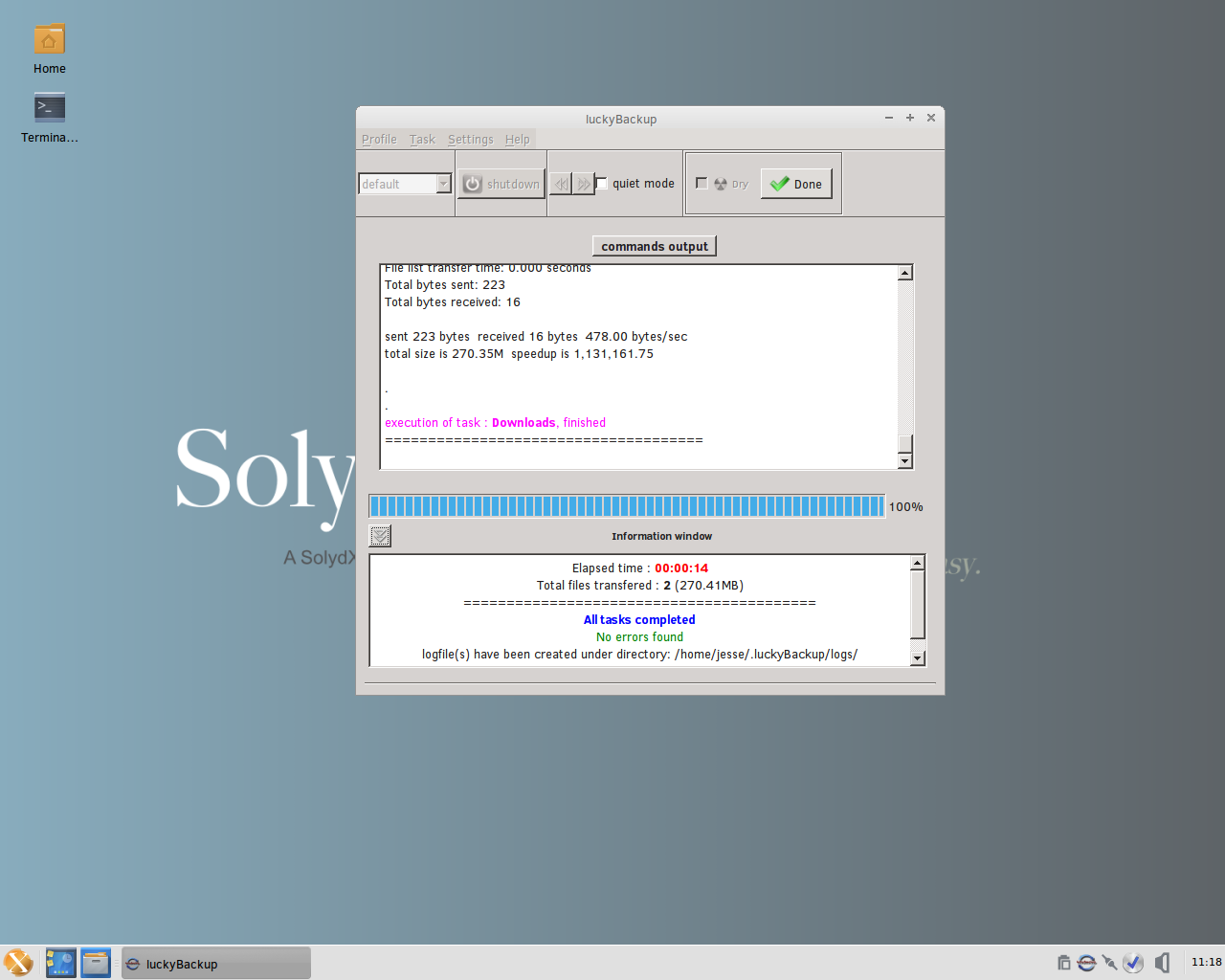Screen dimensions: 1225x980
Task: Open the default profile dropdown
Action: [x=405, y=184]
